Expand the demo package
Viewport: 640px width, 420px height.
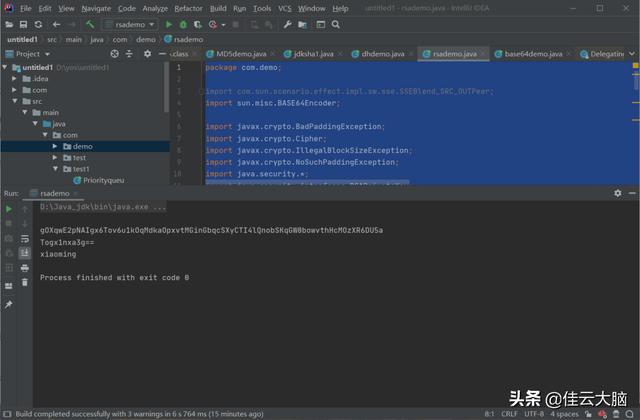pos(55,146)
